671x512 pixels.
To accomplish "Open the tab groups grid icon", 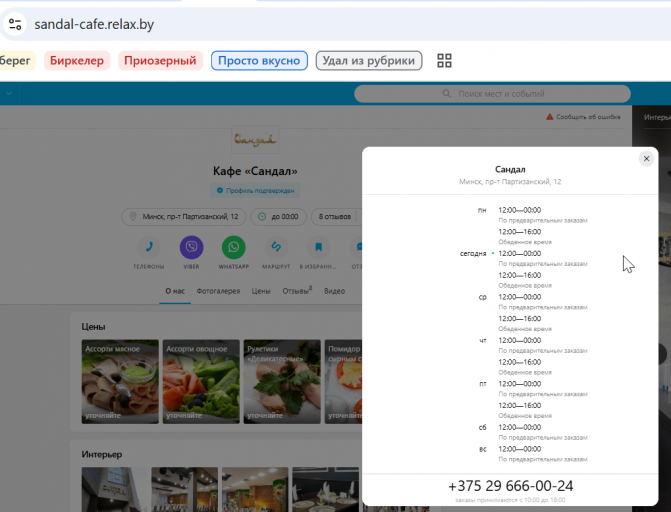I will [444, 61].
